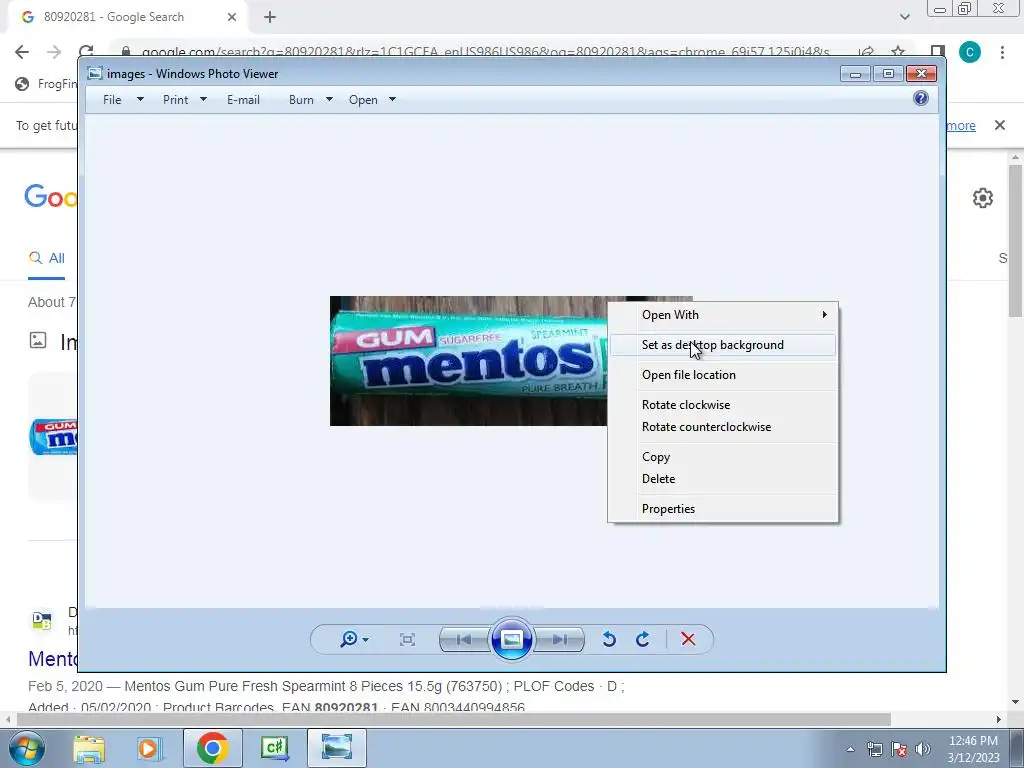Click the Action Center flag icon
This screenshot has height=768, width=1024.
point(899,749)
